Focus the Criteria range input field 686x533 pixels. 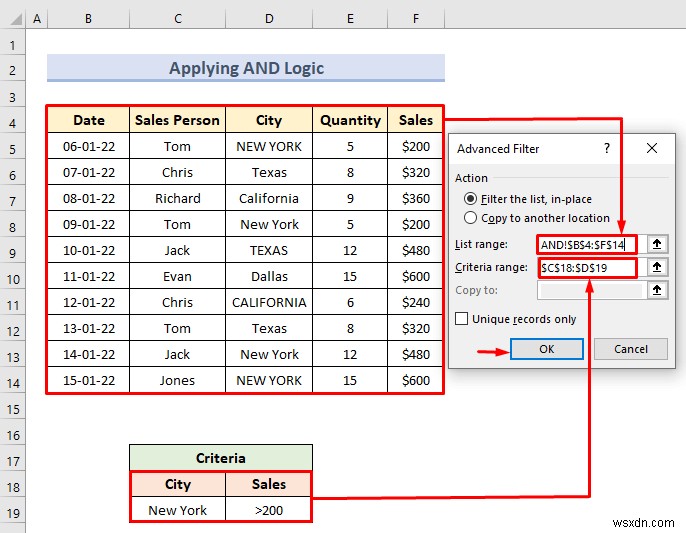[x=587, y=268]
